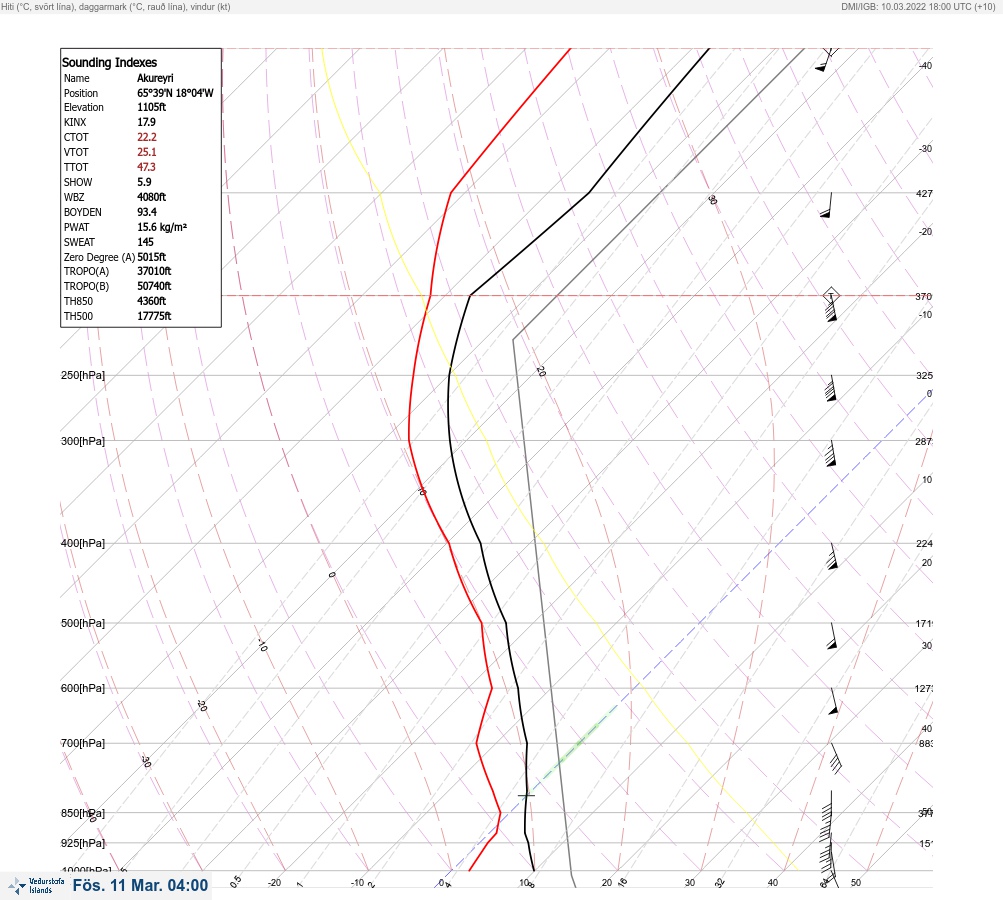Click the PWAT value 15.6 kg/m²

[x=162, y=227]
